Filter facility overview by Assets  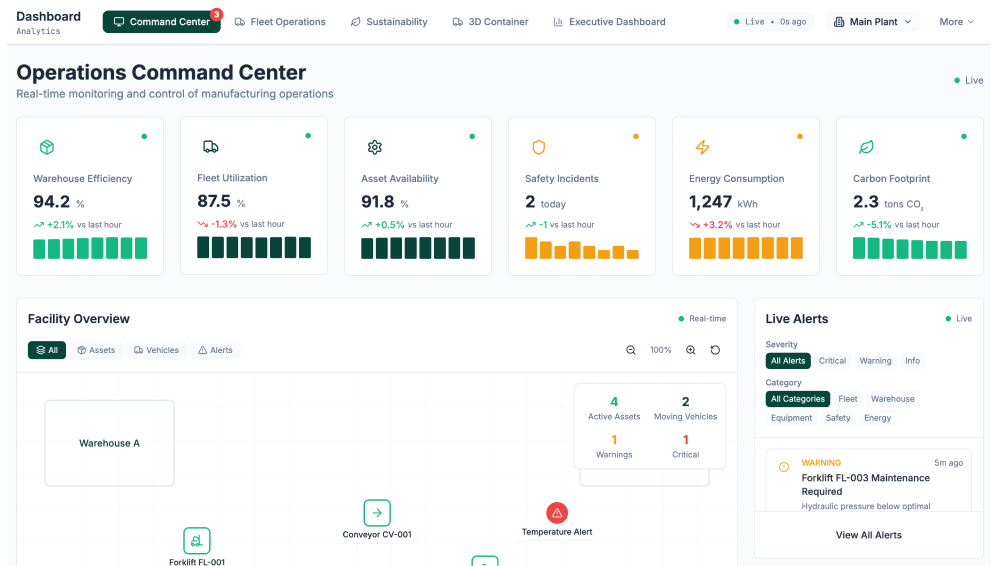[96, 350]
